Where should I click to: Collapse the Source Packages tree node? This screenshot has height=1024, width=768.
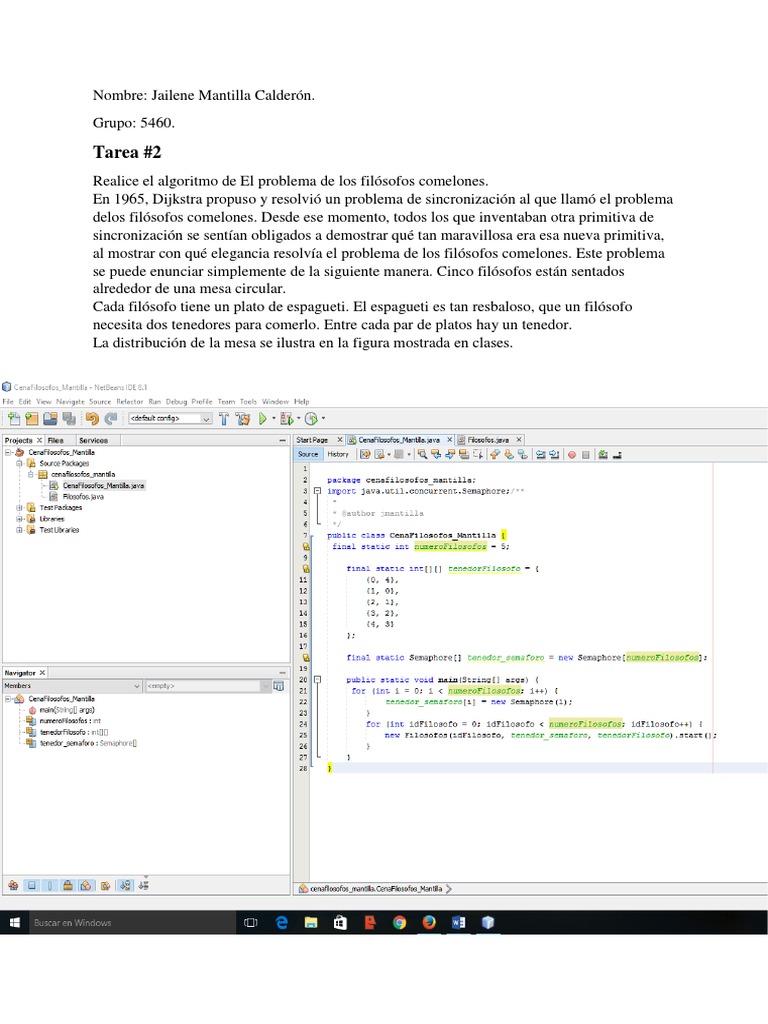click(x=18, y=463)
